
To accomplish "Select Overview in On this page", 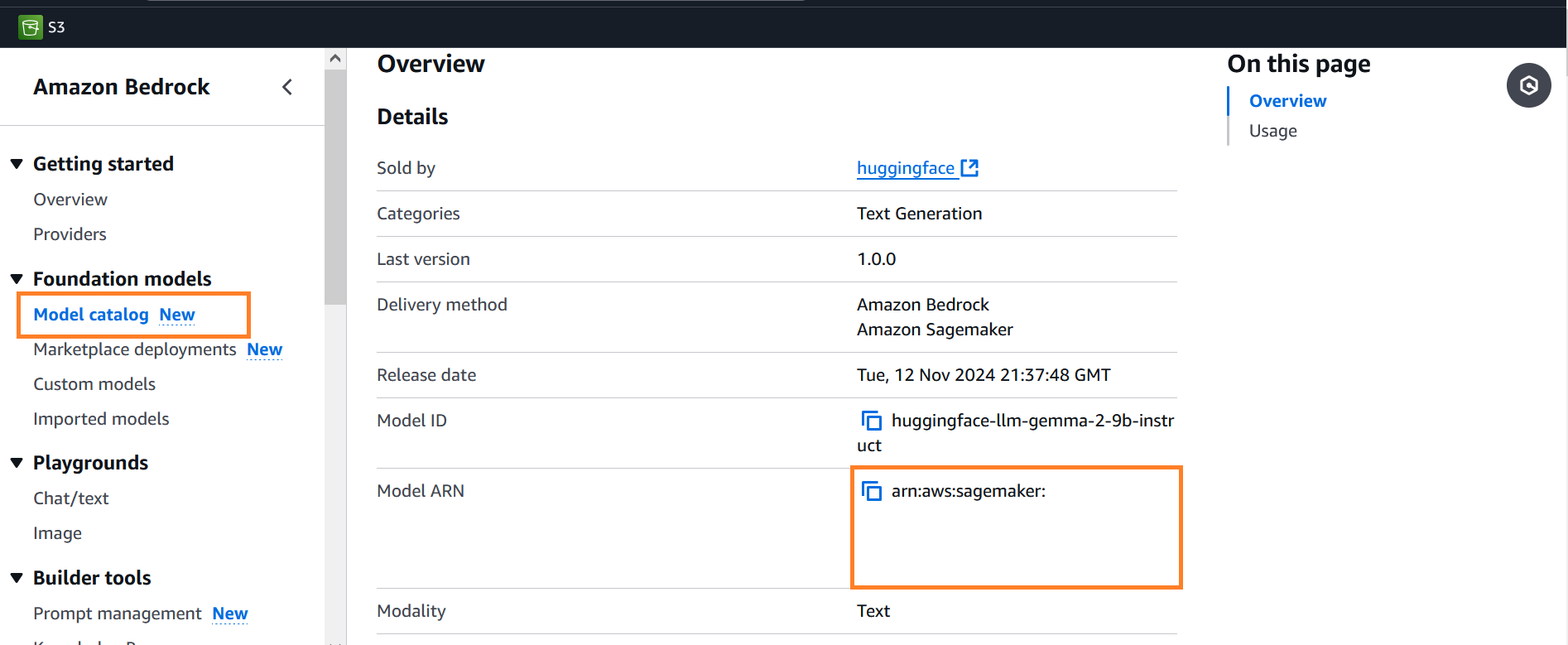I will pyautogui.click(x=1287, y=101).
